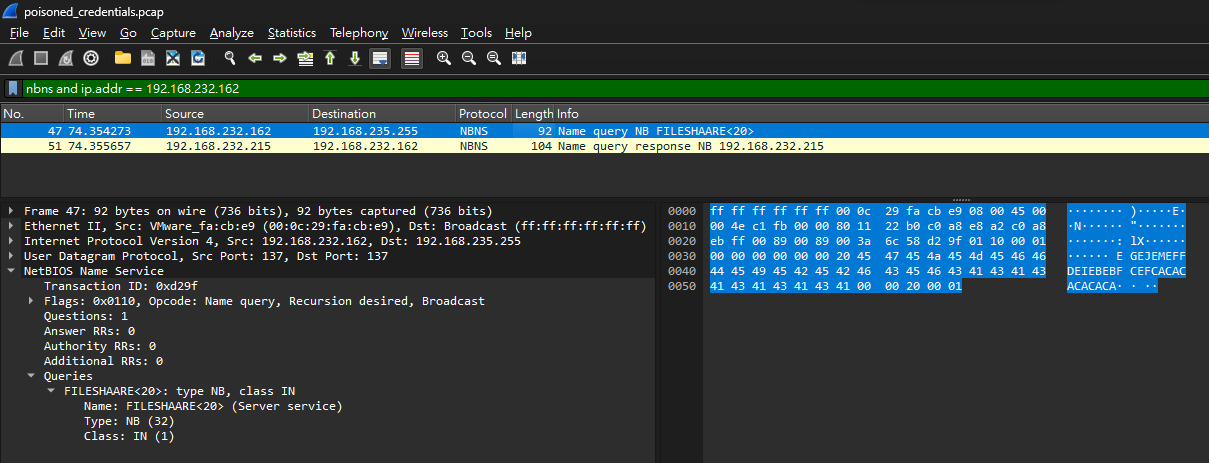Click hex offset 0030 row
1209x463 pixels.
click(x=681, y=256)
